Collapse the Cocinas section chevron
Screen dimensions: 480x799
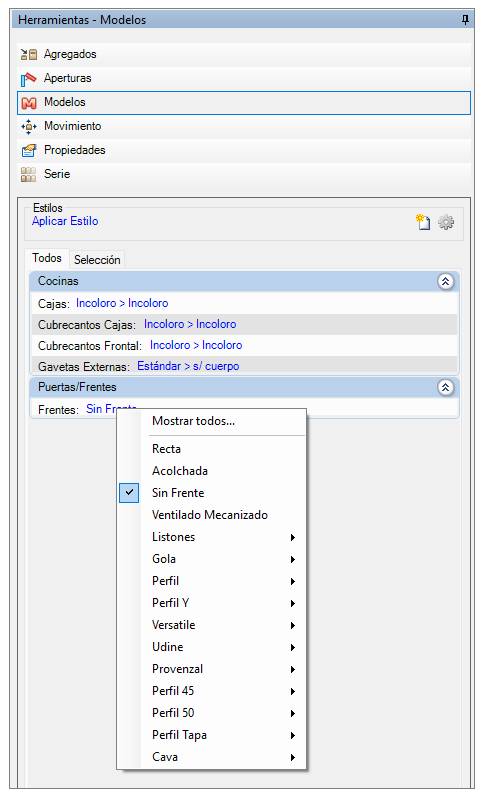pyautogui.click(x=445, y=281)
